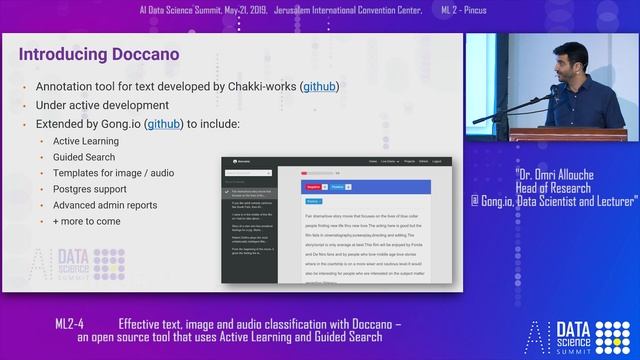Screen dimensions: 640x360
Task: Open Projects in the Doccano navbar
Action: click(409, 162)
